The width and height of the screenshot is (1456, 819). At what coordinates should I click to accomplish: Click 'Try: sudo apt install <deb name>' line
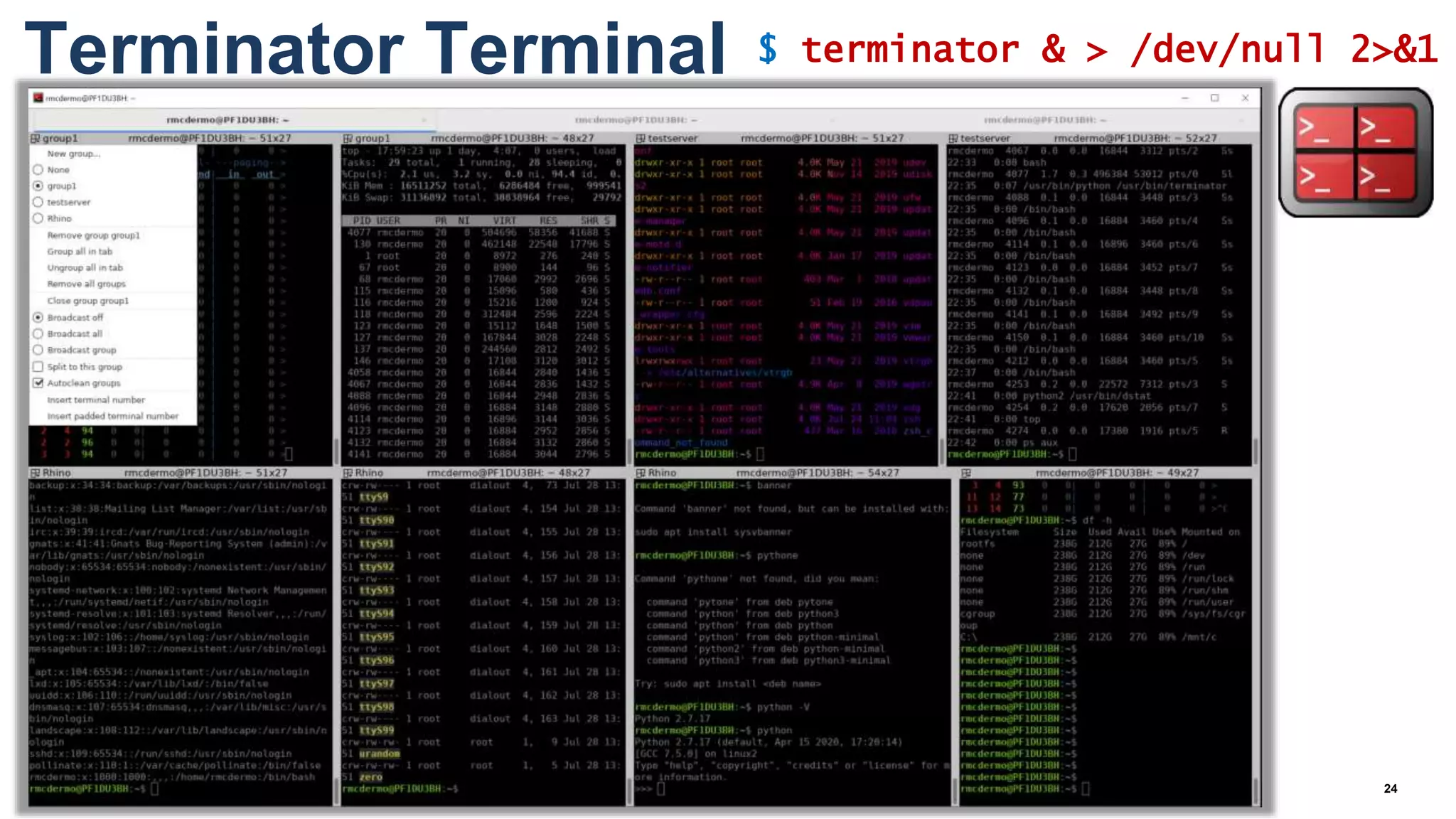click(x=728, y=684)
